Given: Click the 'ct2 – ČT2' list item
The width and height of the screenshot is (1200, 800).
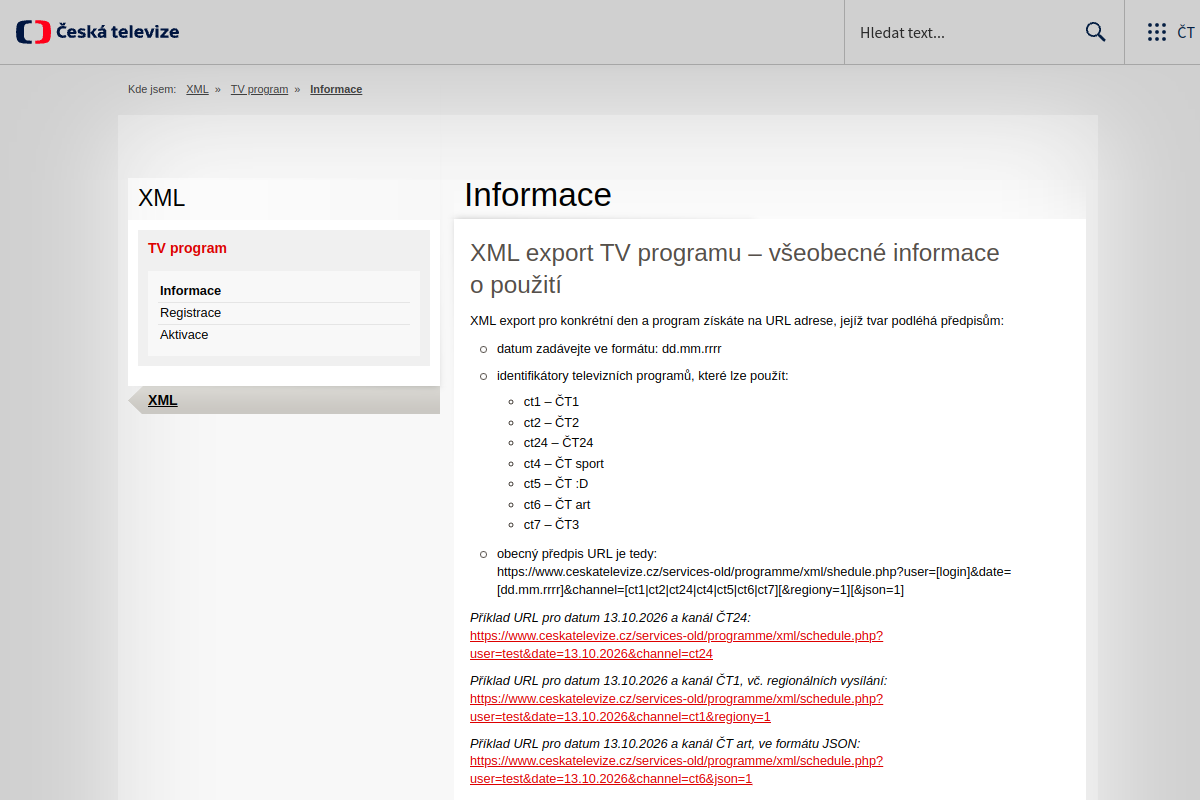Looking at the screenshot, I should tap(551, 423).
